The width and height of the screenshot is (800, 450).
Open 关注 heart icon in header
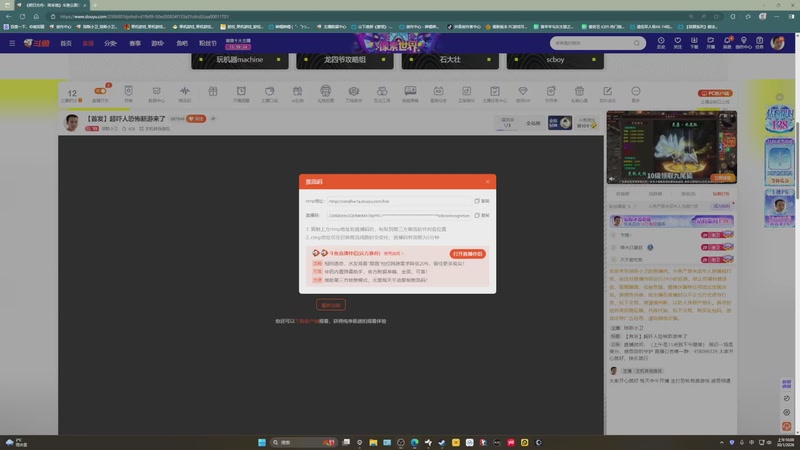(678, 43)
